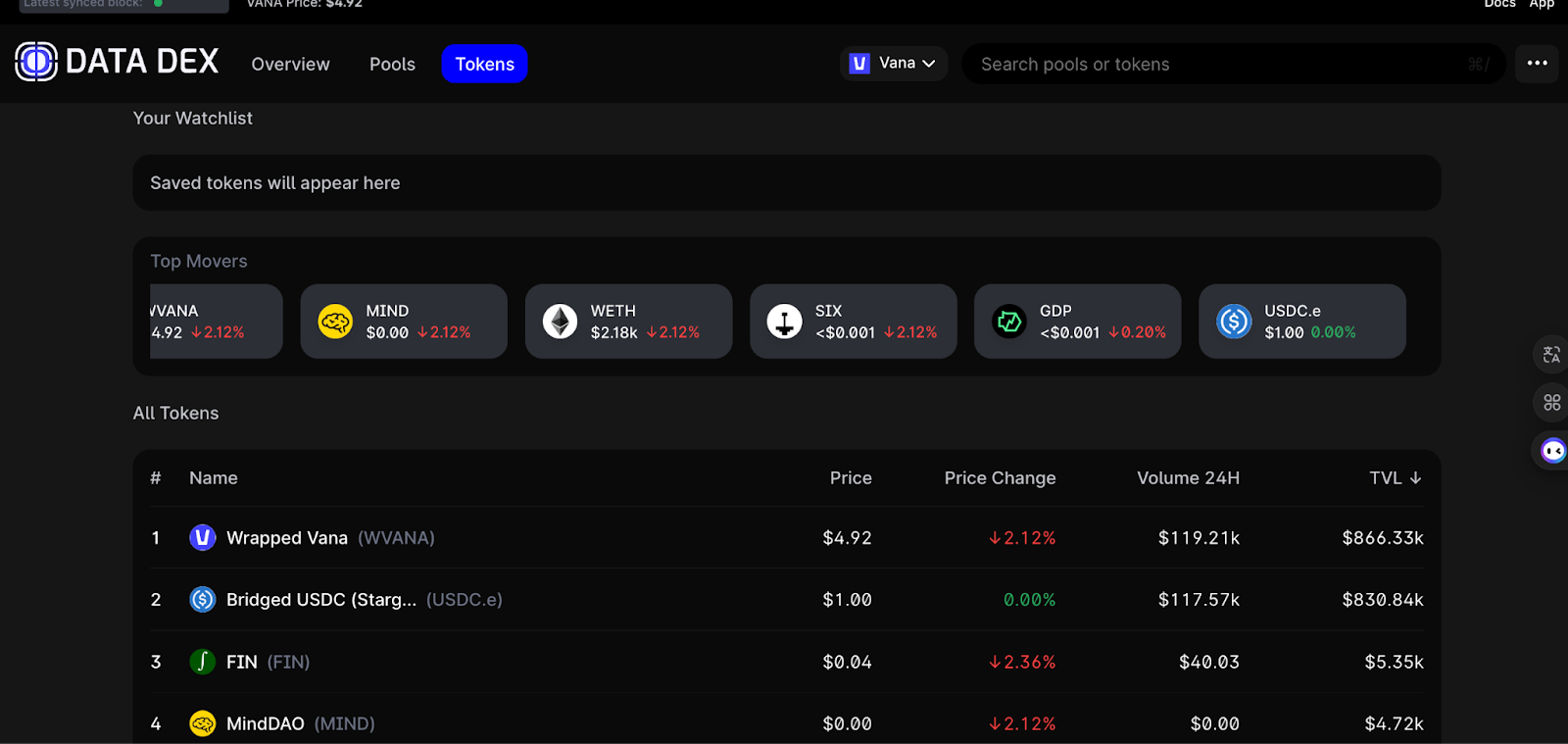Viewport: 1568px width, 744px height.
Task: Focus the Search pools or tokens field
Action: 1215,65
